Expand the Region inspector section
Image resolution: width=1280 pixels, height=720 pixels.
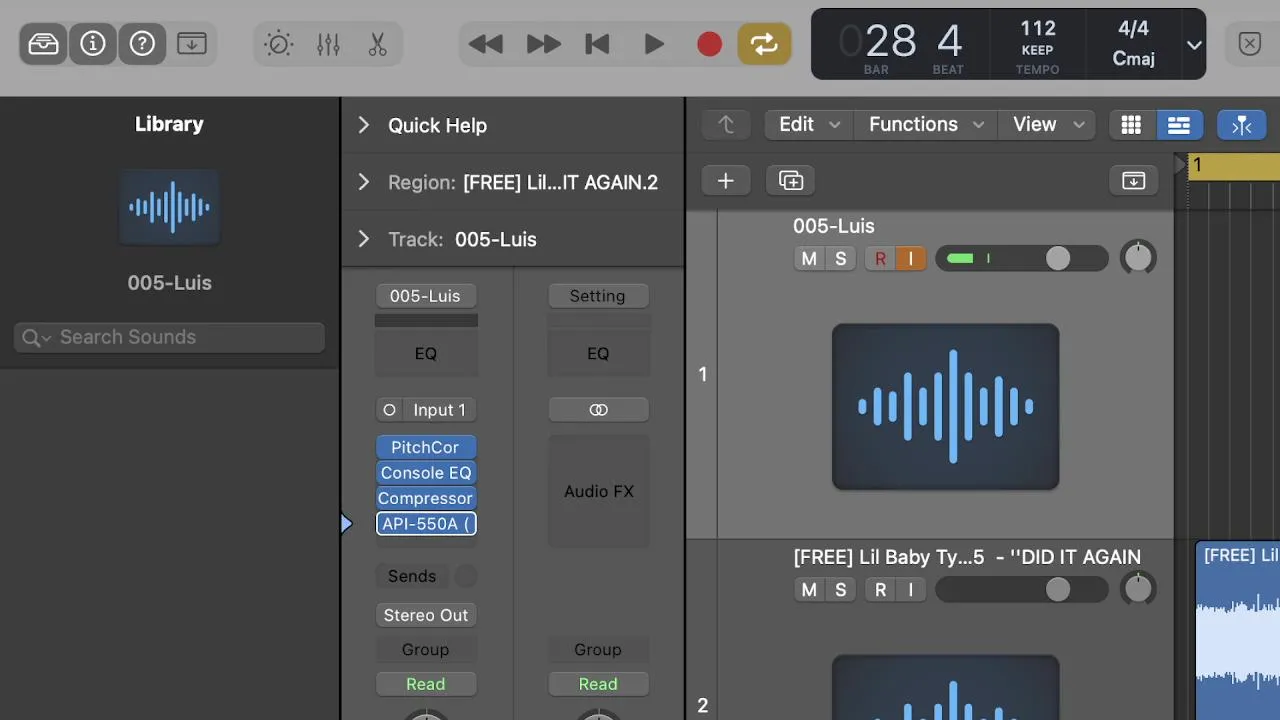pyautogui.click(x=364, y=182)
